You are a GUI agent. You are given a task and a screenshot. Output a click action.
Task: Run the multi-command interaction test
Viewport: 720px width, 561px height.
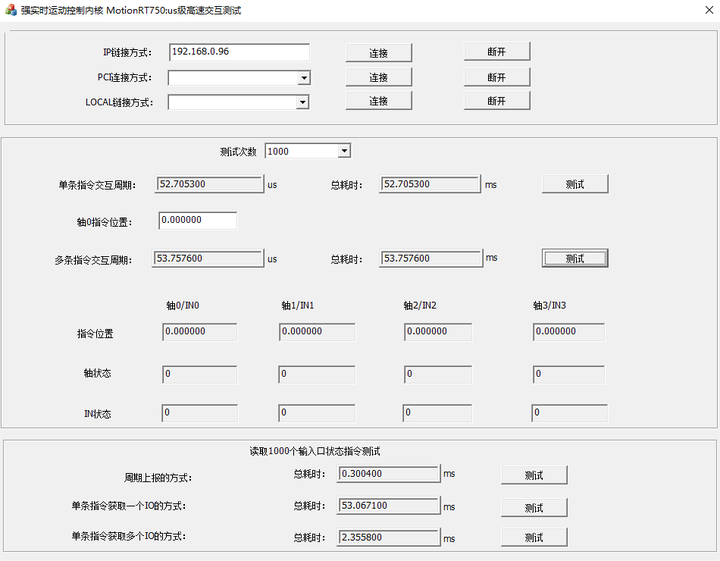(x=575, y=258)
